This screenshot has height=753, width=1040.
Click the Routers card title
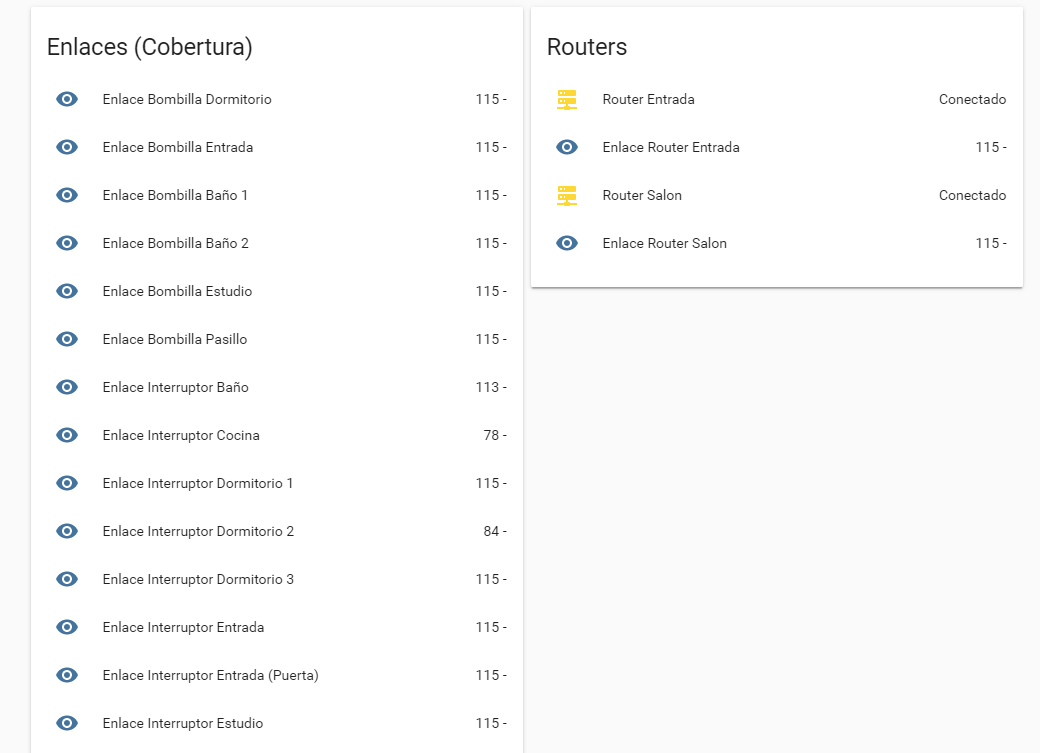587,47
